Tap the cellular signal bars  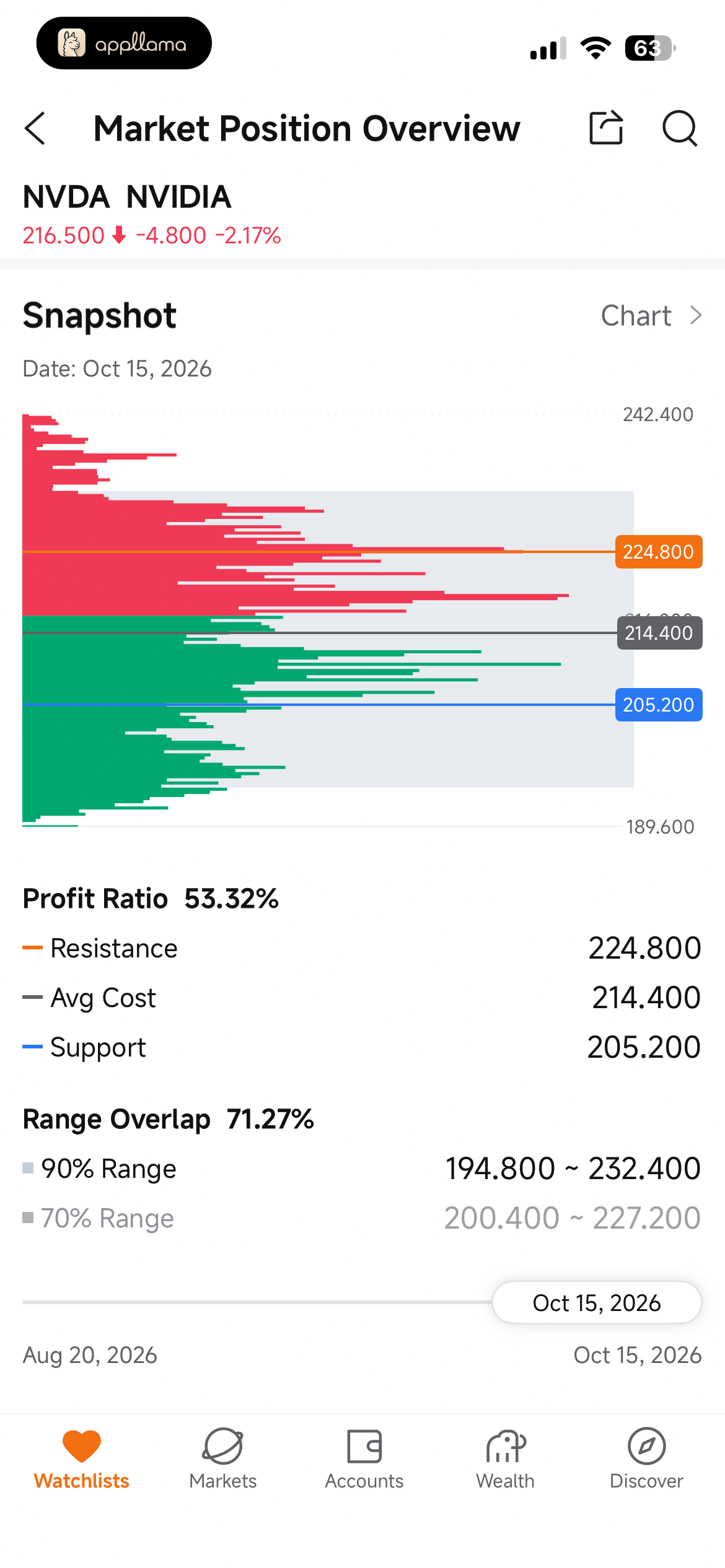coord(548,48)
